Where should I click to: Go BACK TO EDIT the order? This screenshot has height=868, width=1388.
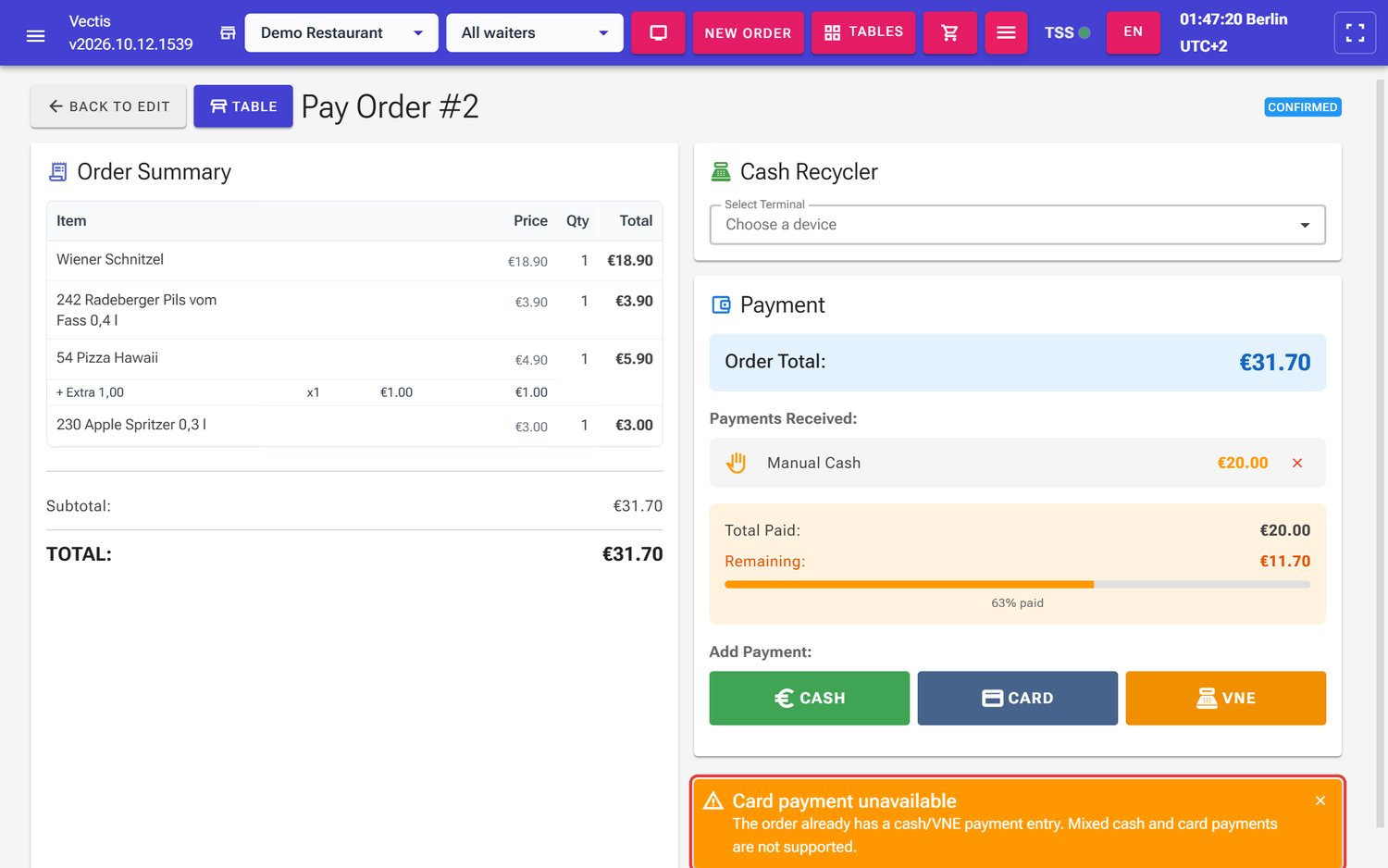[x=108, y=106]
